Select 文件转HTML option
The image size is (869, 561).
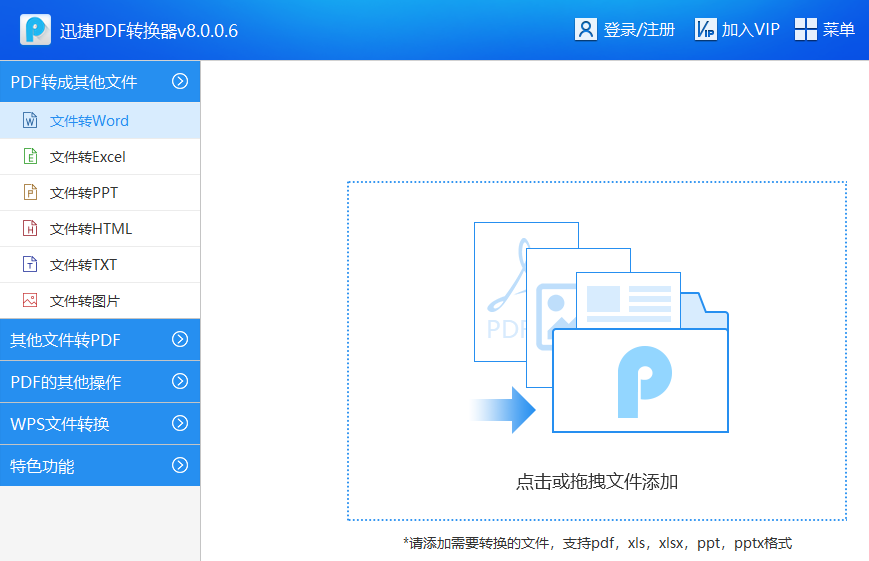click(x=100, y=229)
